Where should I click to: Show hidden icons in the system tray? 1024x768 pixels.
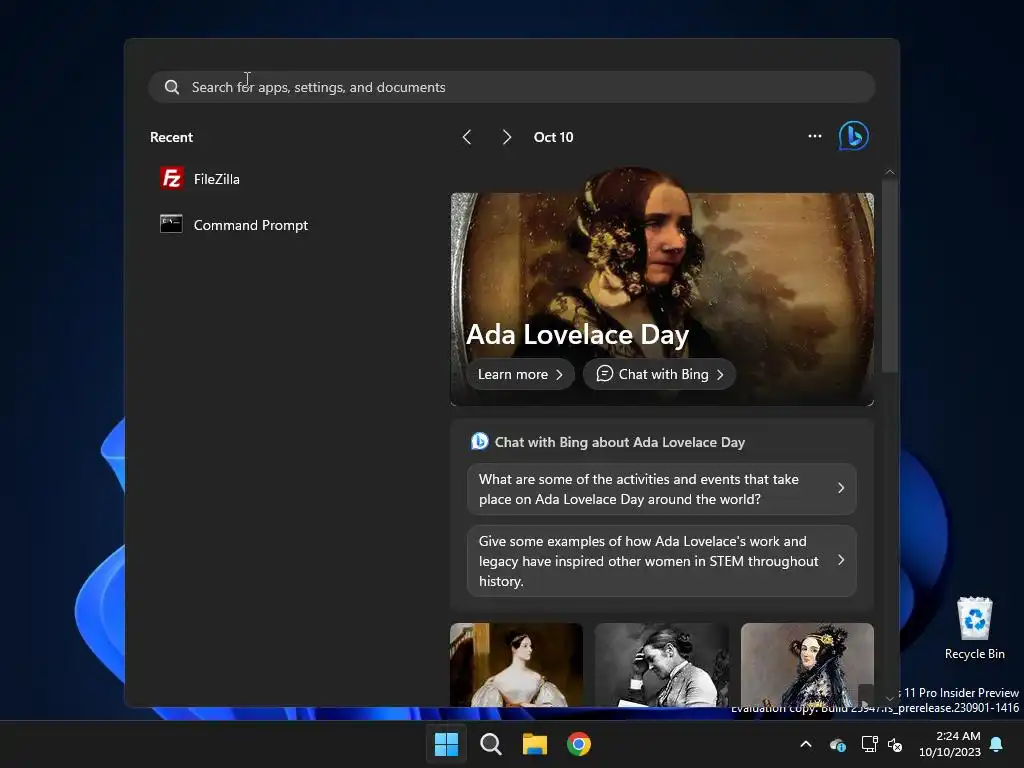[806, 744]
